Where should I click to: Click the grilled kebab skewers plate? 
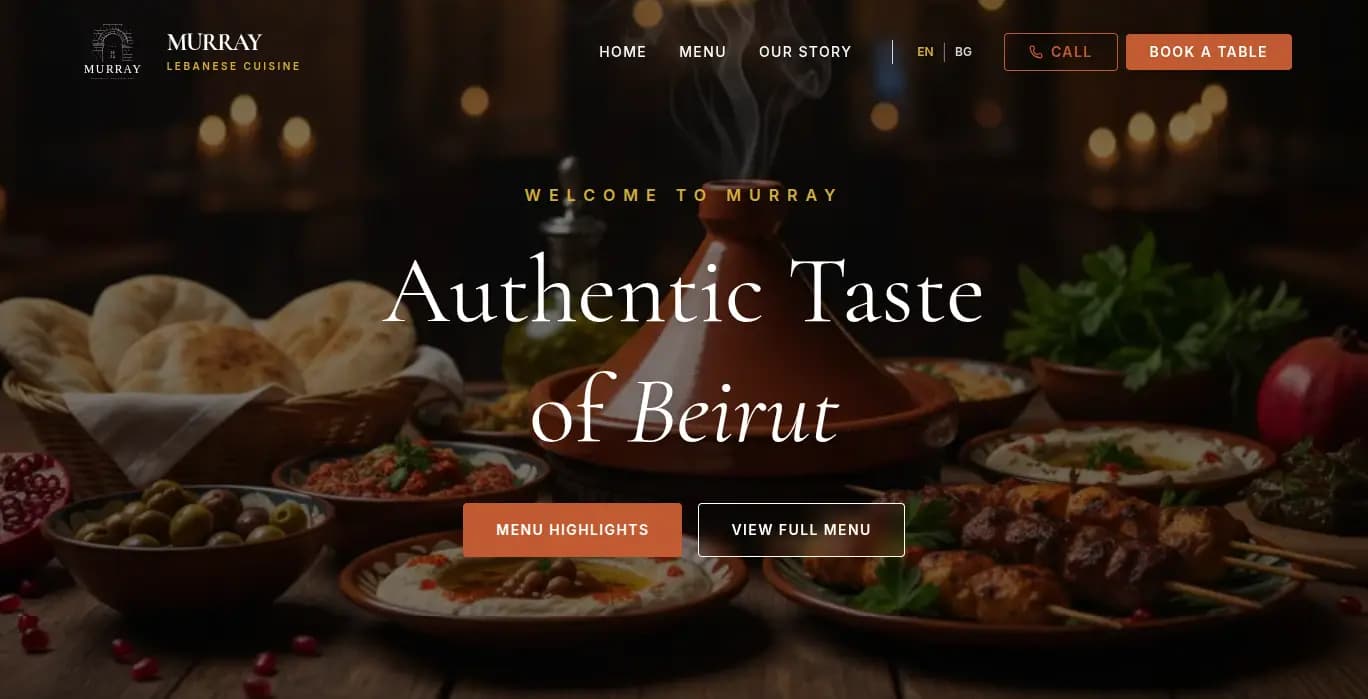[1040, 560]
